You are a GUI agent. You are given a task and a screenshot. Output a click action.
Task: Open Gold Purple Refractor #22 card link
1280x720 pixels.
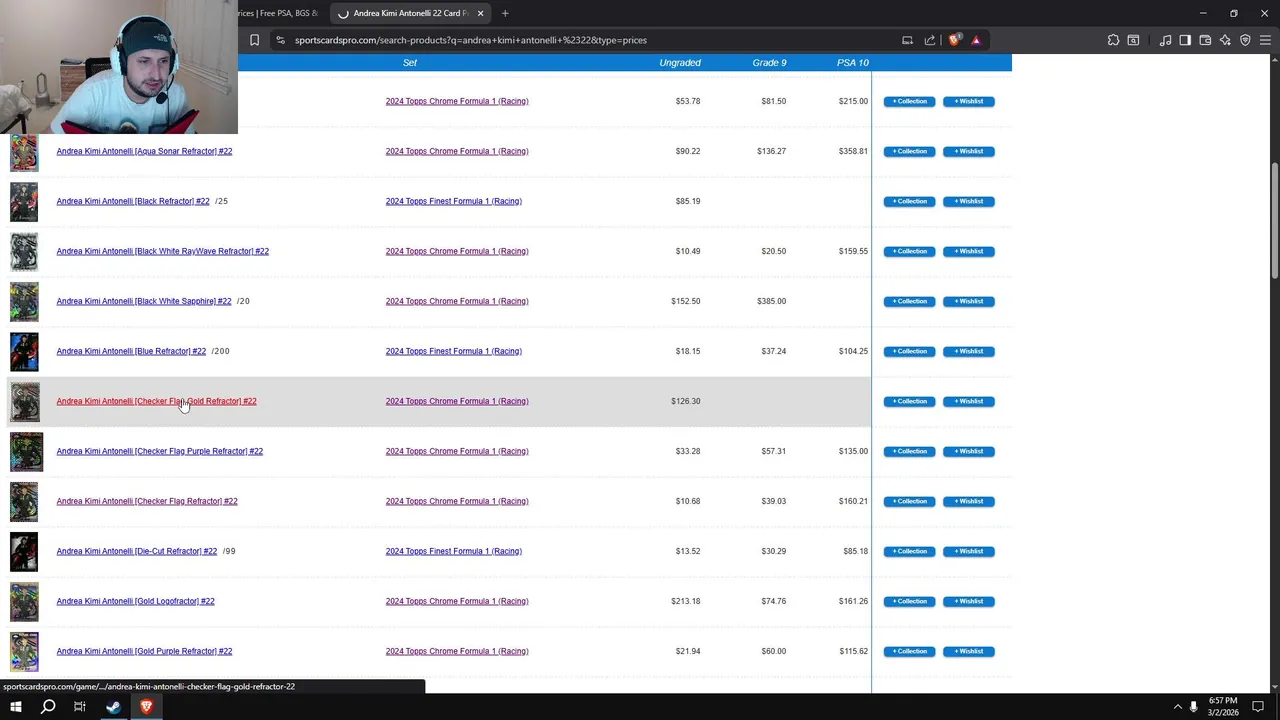pyautogui.click(x=144, y=651)
